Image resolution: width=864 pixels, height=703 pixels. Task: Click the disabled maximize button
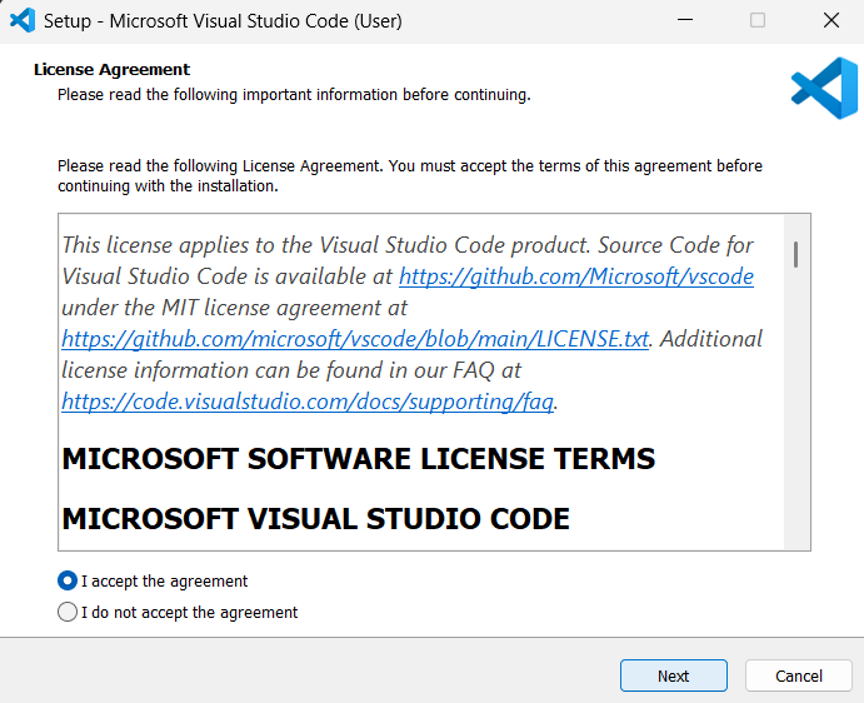[757, 20]
